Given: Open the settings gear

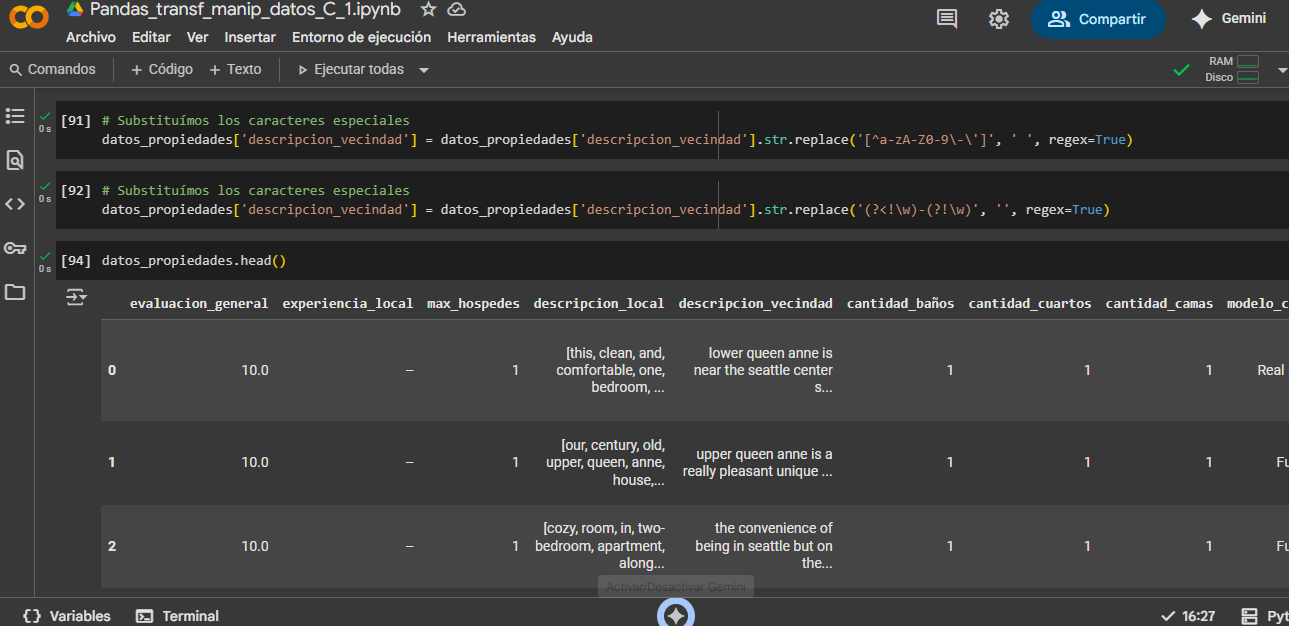Looking at the screenshot, I should pos(998,19).
